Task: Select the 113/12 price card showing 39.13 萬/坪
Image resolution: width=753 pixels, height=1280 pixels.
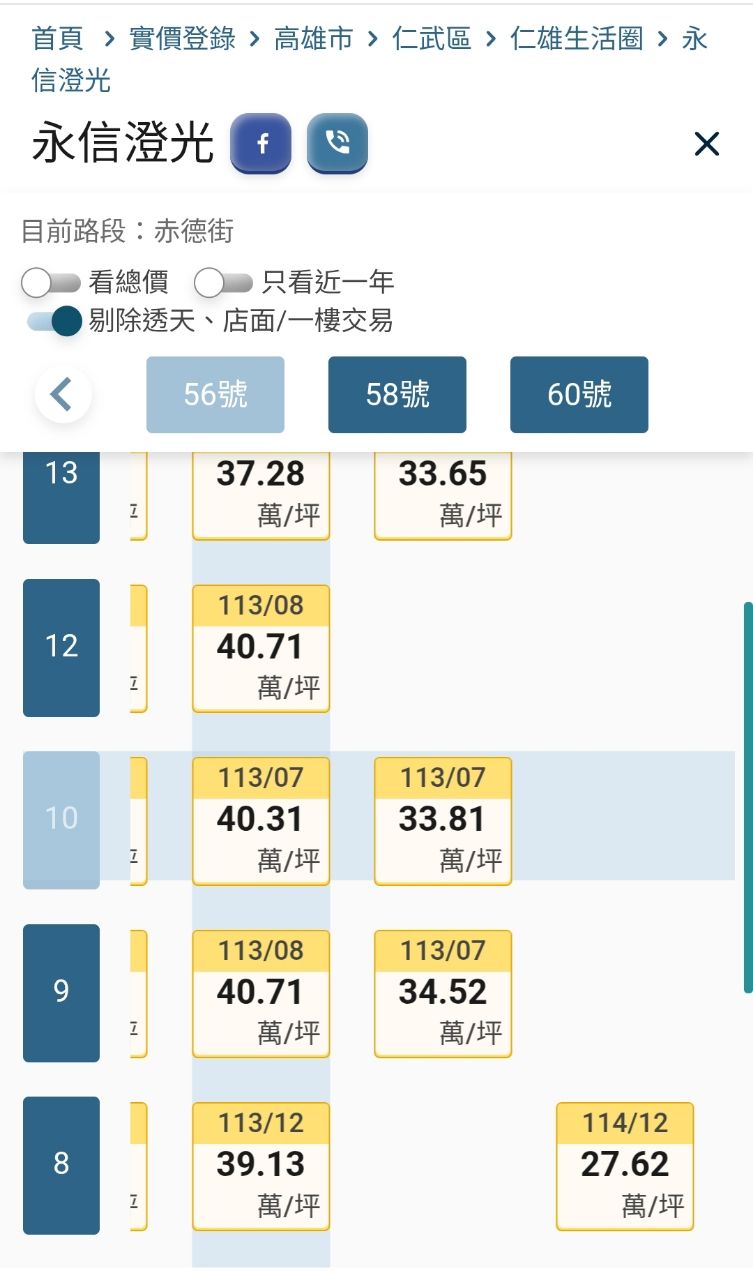Action: 260,1166
